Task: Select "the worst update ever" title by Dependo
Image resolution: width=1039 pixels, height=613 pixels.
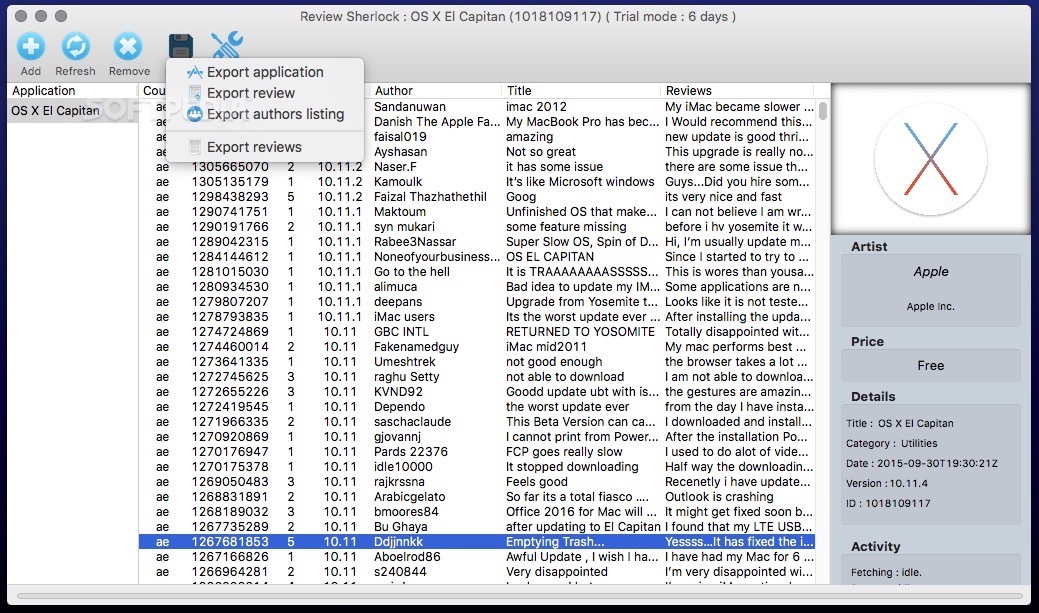Action: click(x=567, y=407)
